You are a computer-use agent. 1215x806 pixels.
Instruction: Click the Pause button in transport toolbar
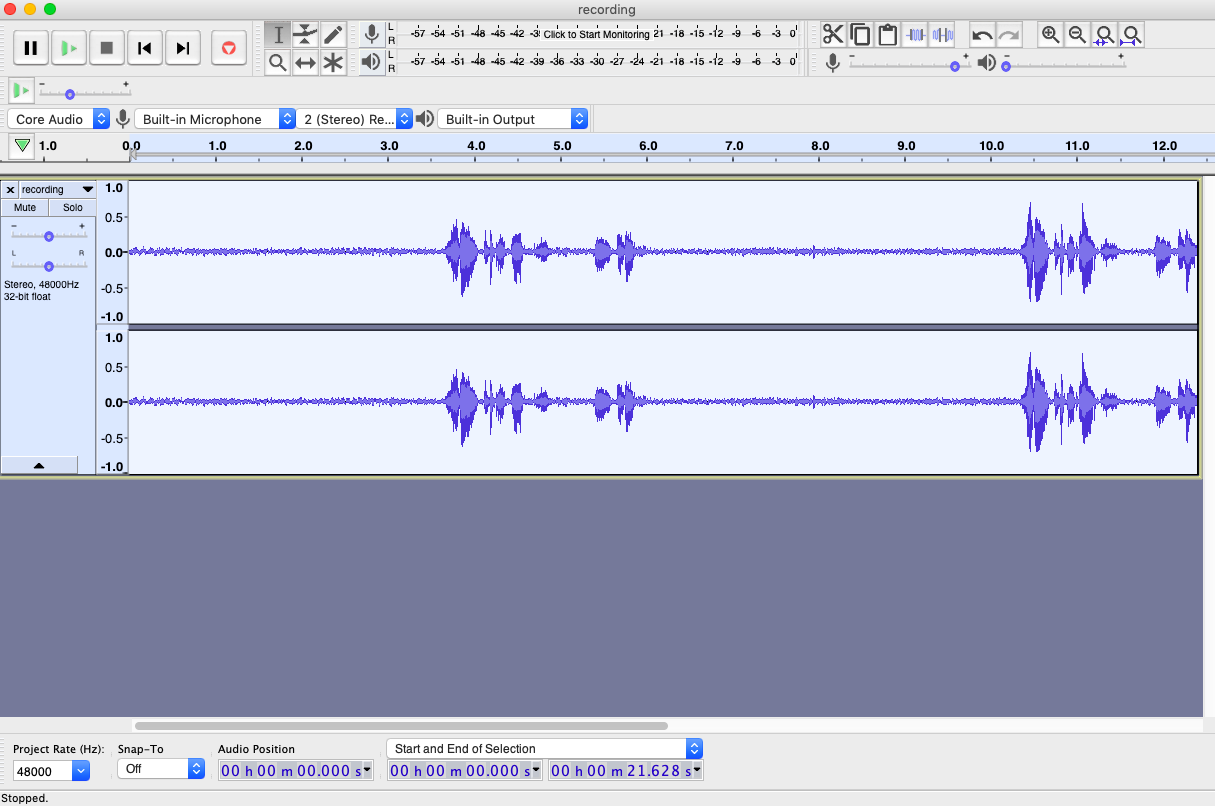(x=31, y=47)
